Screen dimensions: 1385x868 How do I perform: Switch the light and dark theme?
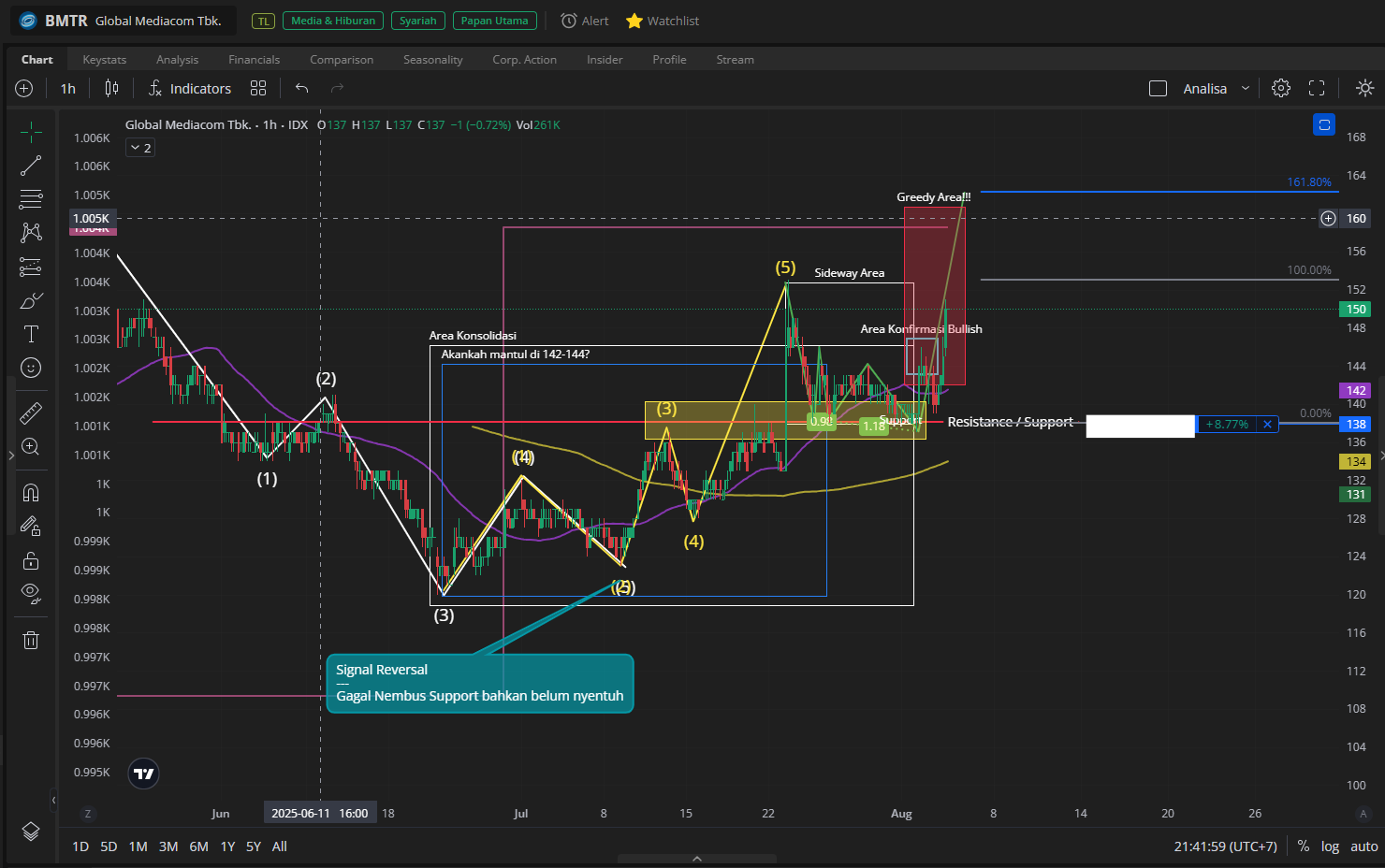(1365, 88)
